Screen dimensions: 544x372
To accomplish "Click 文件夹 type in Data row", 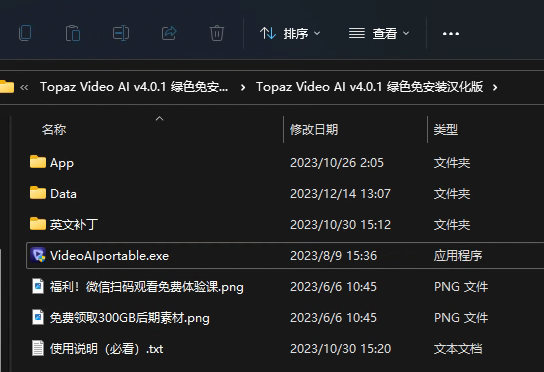I will coord(452,194).
